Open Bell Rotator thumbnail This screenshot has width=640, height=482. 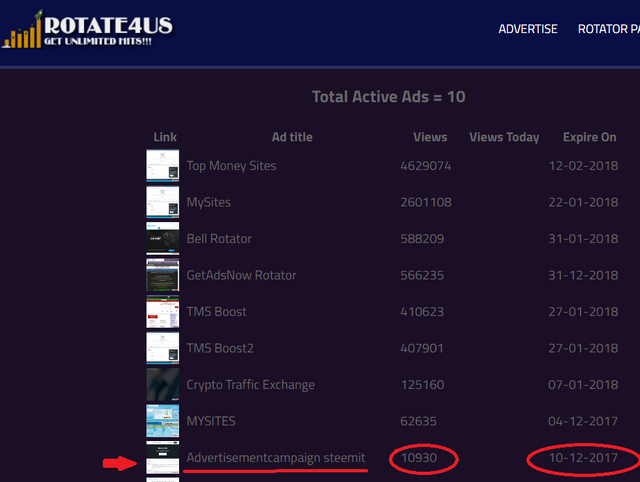163,239
